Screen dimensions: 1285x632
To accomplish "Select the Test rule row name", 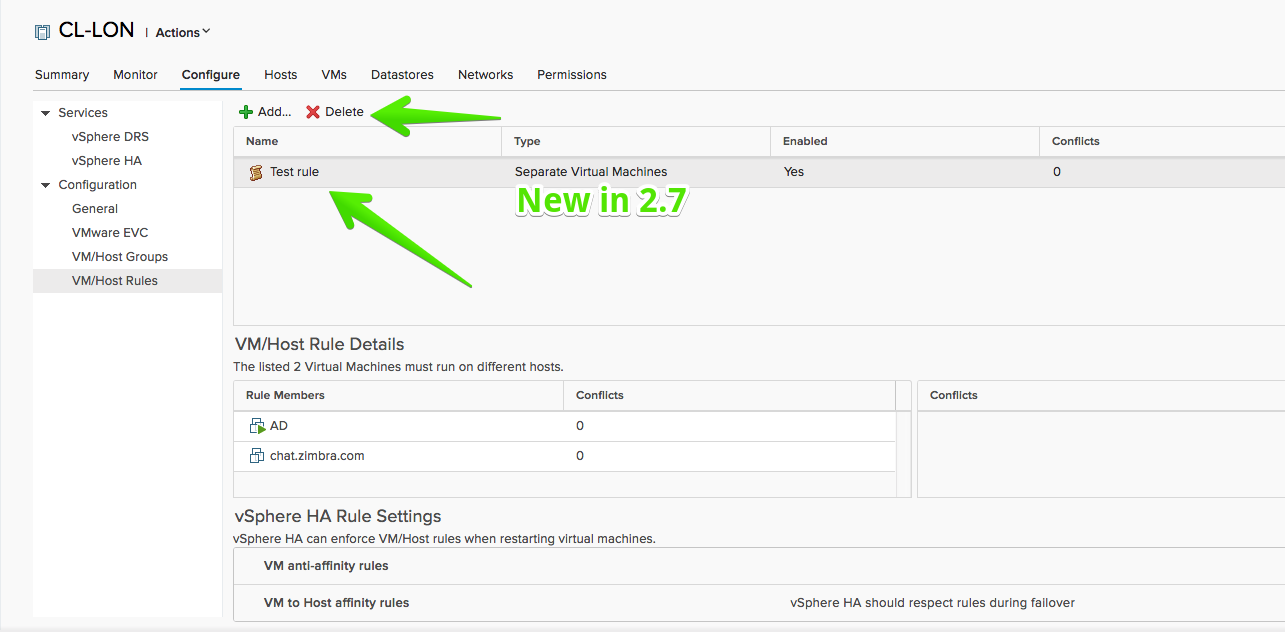I will coord(294,172).
